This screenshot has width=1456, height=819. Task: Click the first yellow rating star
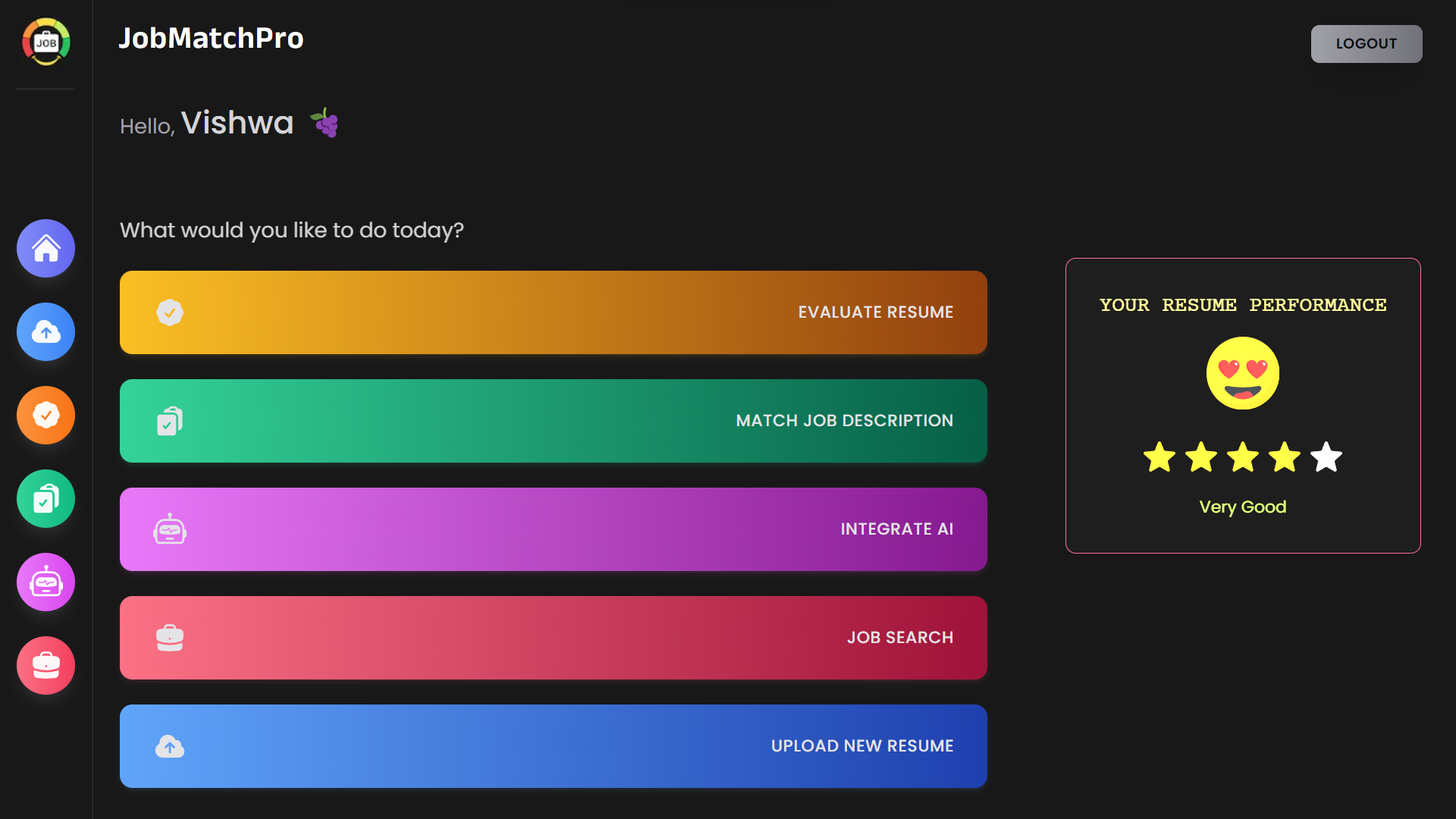[x=1159, y=457]
